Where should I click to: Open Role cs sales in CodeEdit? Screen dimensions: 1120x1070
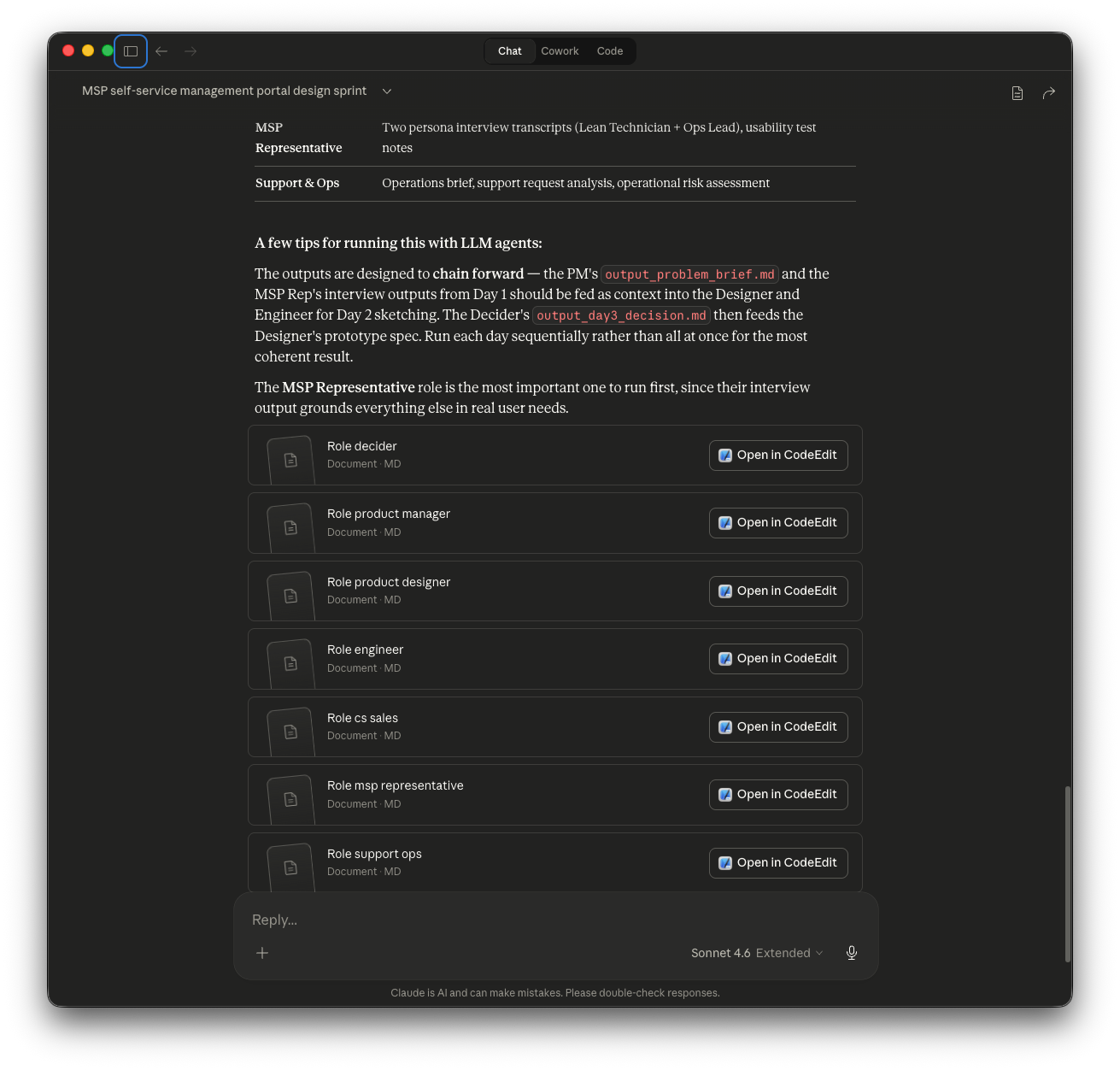pos(777,727)
